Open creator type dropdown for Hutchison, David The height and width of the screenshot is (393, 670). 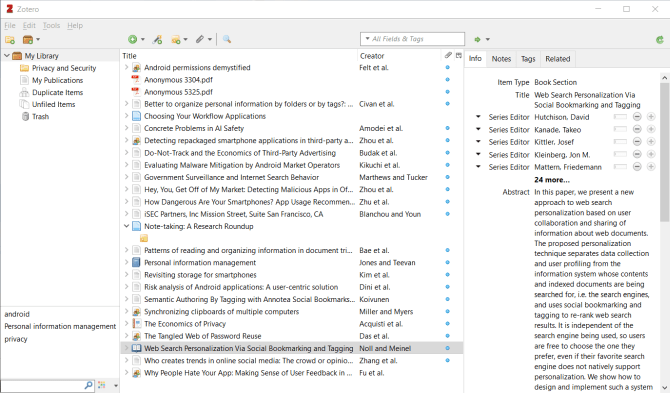tap(478, 117)
